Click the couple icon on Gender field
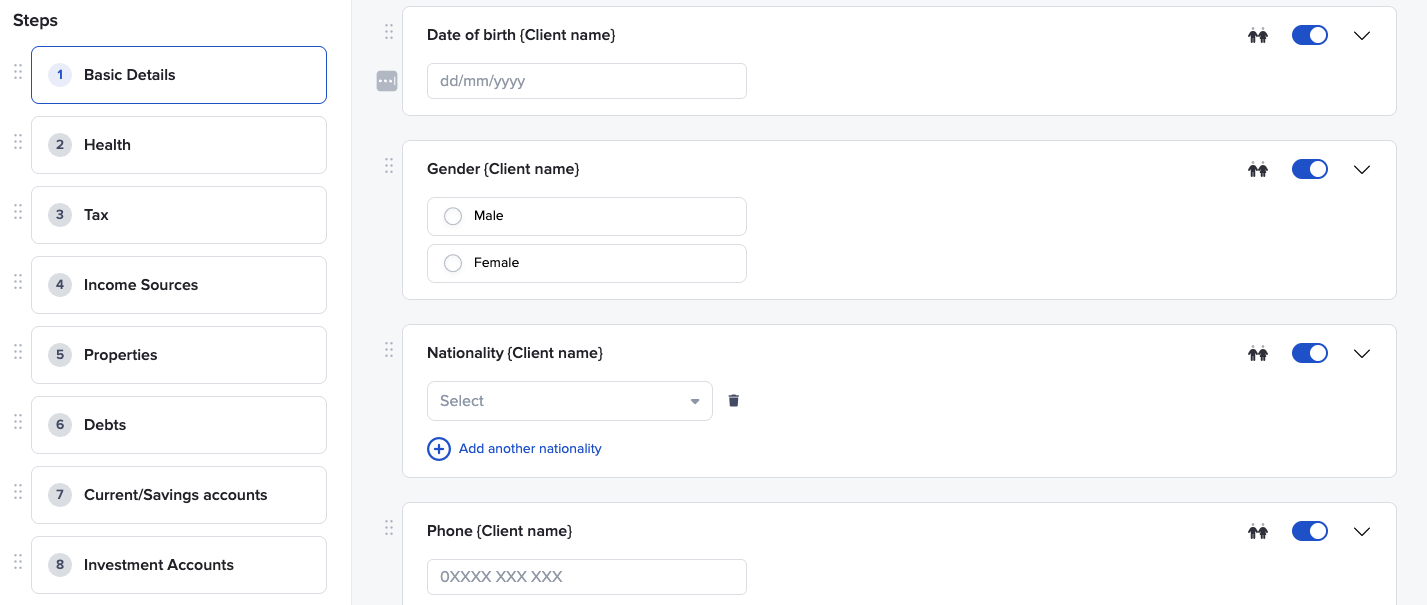 click(1257, 170)
